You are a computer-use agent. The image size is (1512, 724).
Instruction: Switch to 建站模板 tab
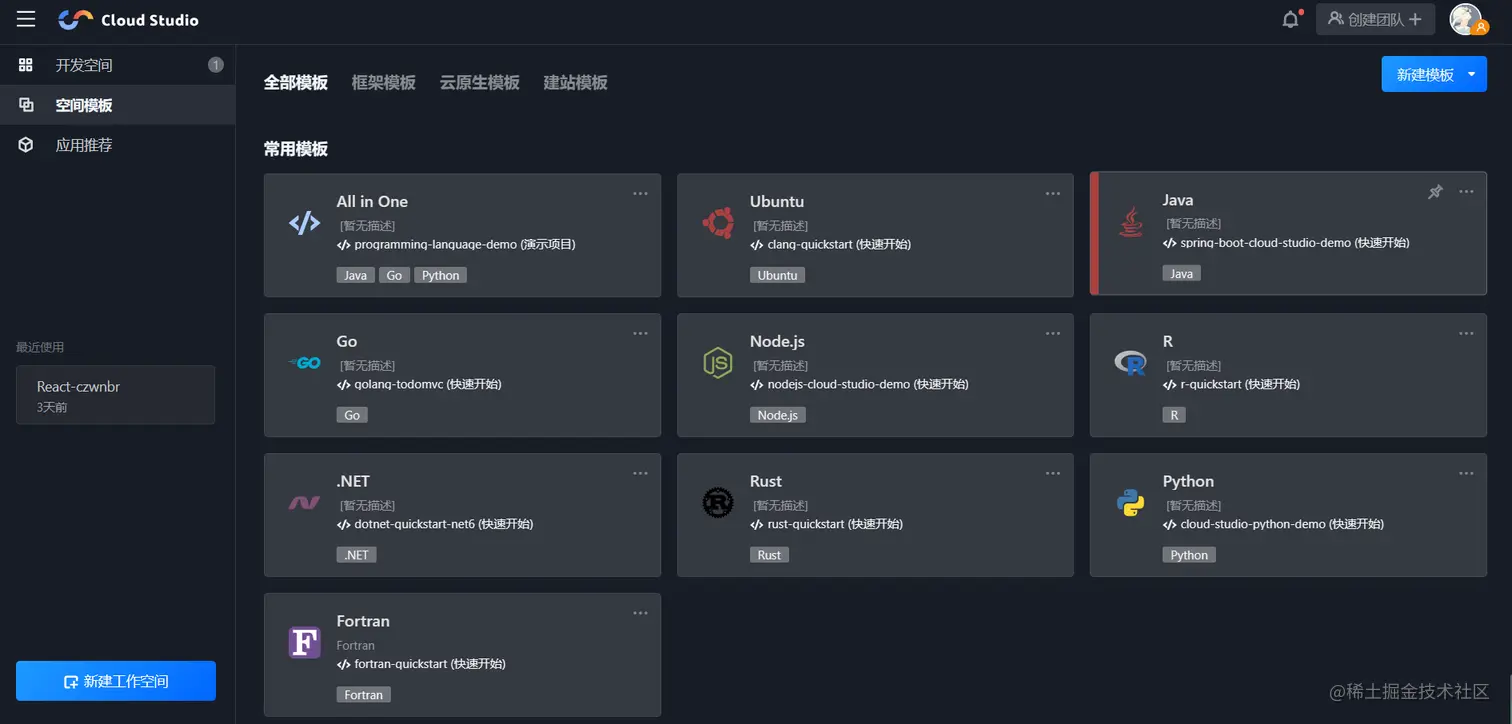(x=576, y=83)
